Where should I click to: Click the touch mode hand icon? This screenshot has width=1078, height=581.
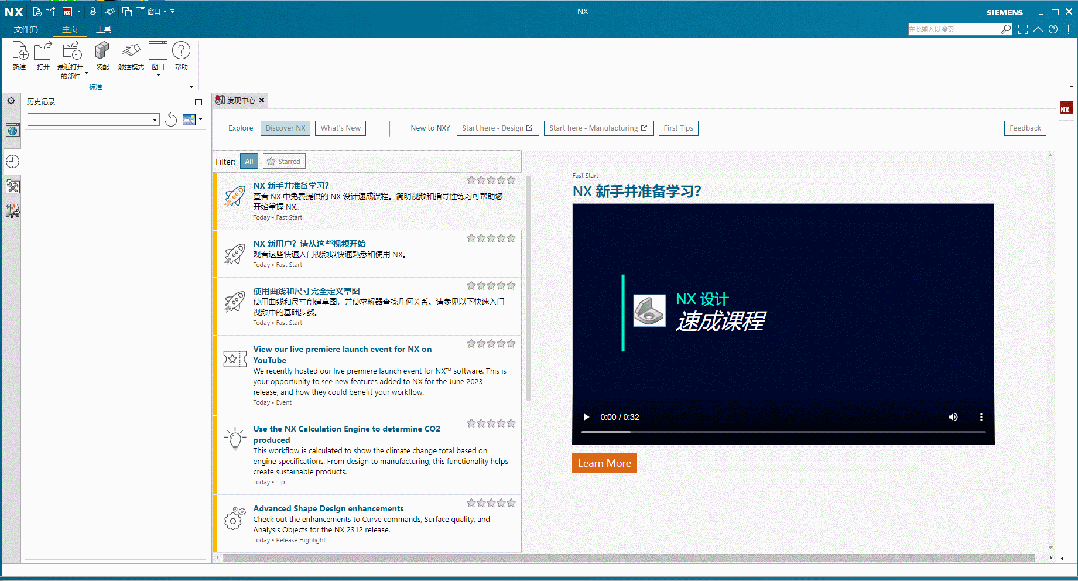(131, 51)
